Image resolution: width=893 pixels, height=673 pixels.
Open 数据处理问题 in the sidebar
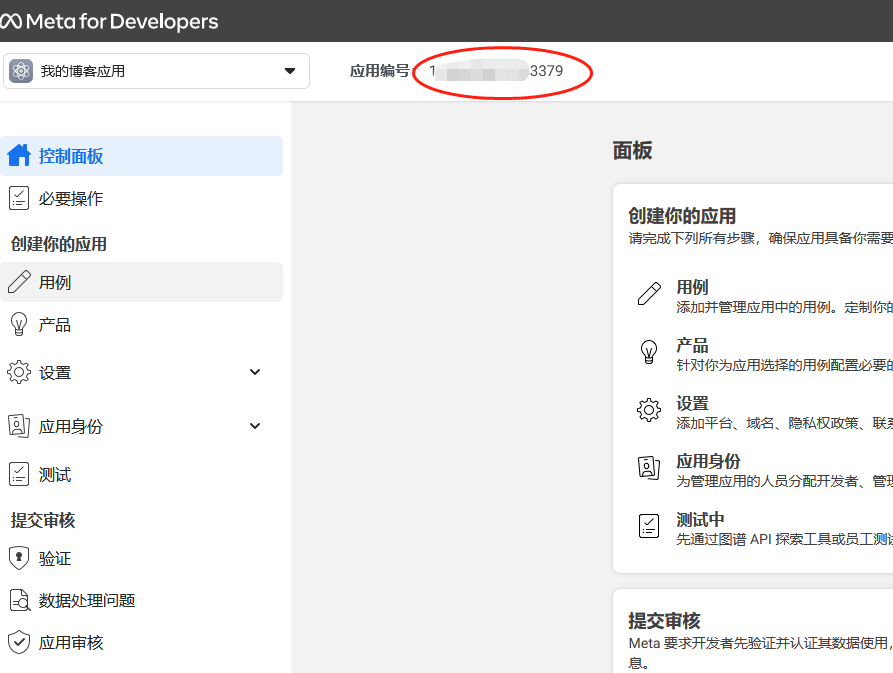(x=141, y=601)
